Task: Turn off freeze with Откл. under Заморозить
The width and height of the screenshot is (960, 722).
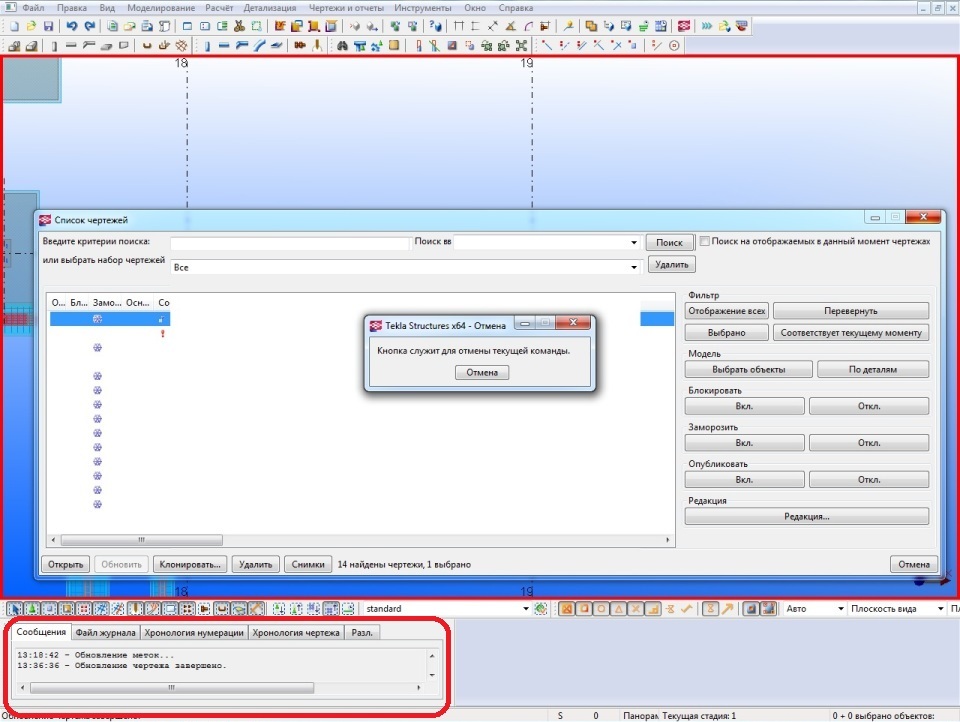Action: (x=868, y=442)
